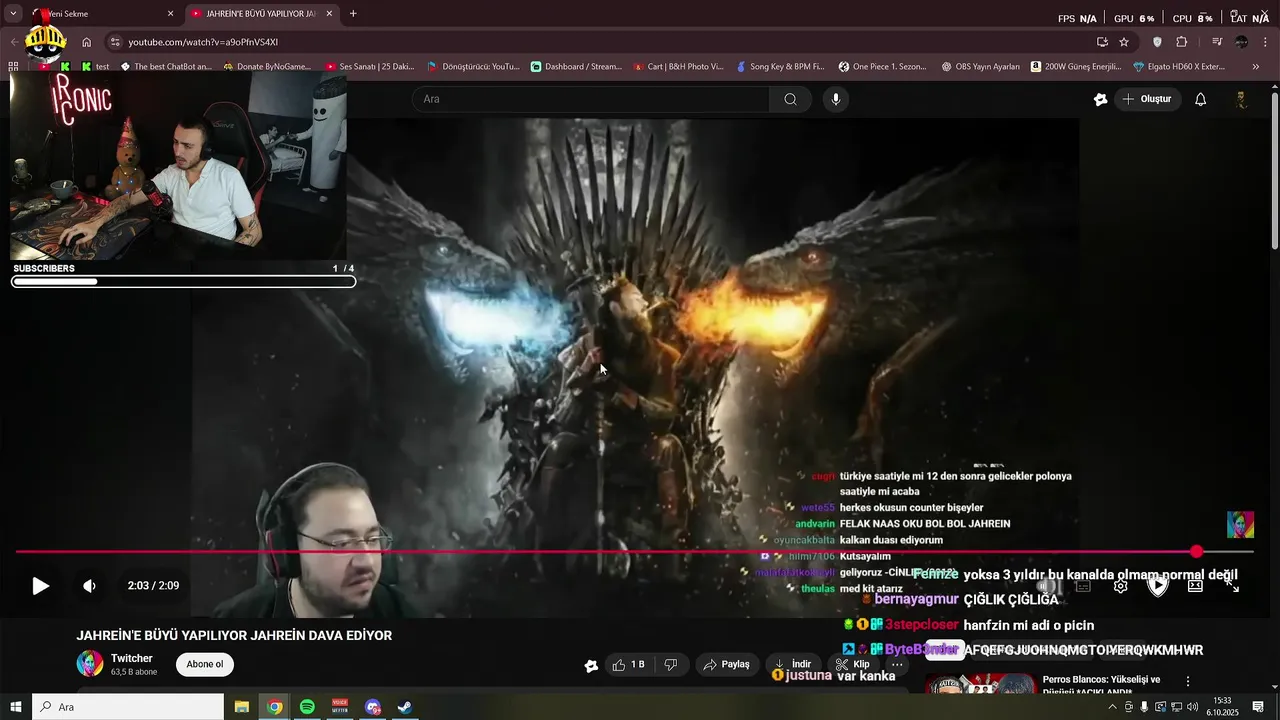Open Spotify from the taskbar
The image size is (1280, 720).
[307, 707]
